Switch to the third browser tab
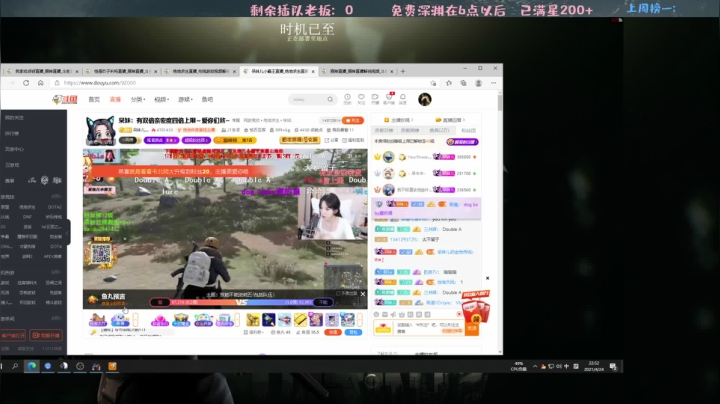Screen dimensions: 720x404 pyautogui.click(x=199, y=71)
